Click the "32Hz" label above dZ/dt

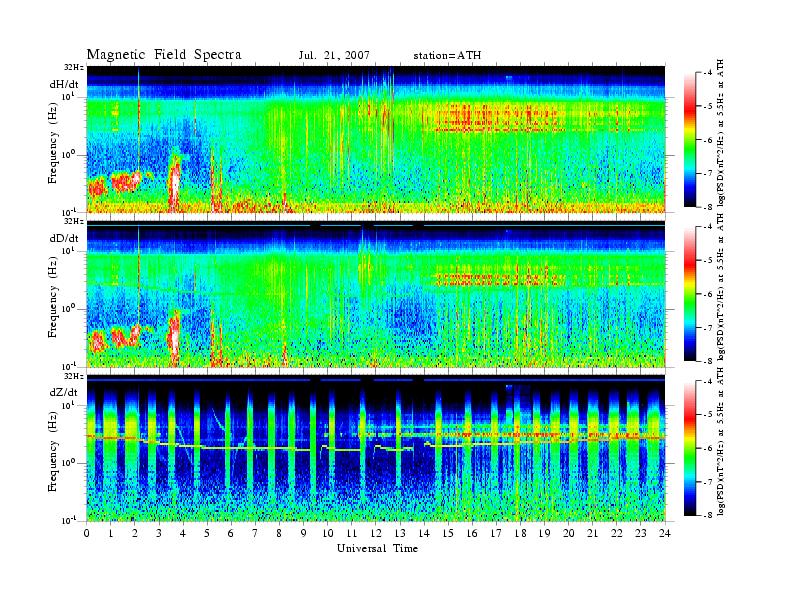coord(74,376)
